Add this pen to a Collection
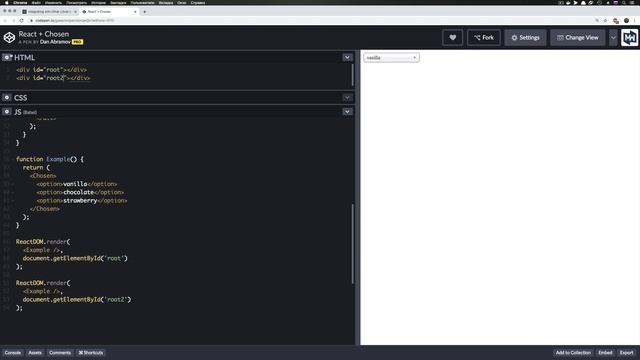The width and height of the screenshot is (640, 360). (573, 353)
